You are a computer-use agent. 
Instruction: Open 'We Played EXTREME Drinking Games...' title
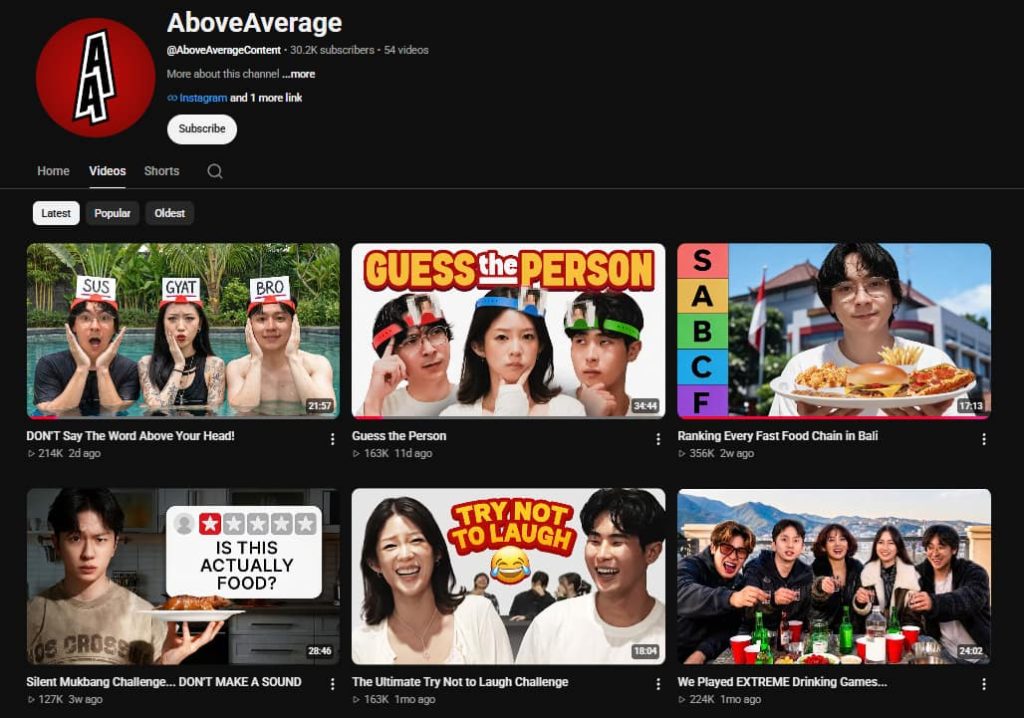(782, 681)
